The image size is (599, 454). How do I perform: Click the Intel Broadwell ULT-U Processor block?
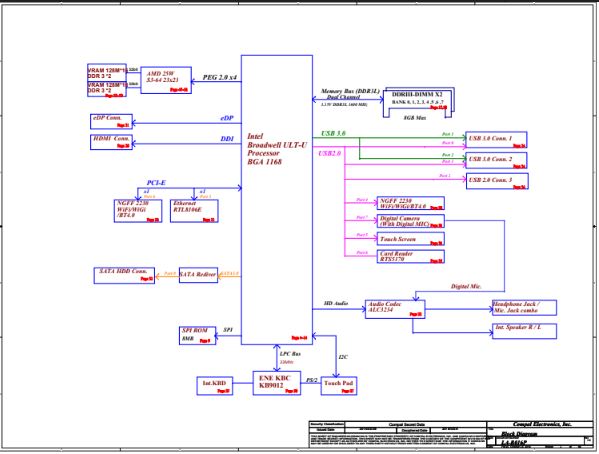click(x=277, y=199)
